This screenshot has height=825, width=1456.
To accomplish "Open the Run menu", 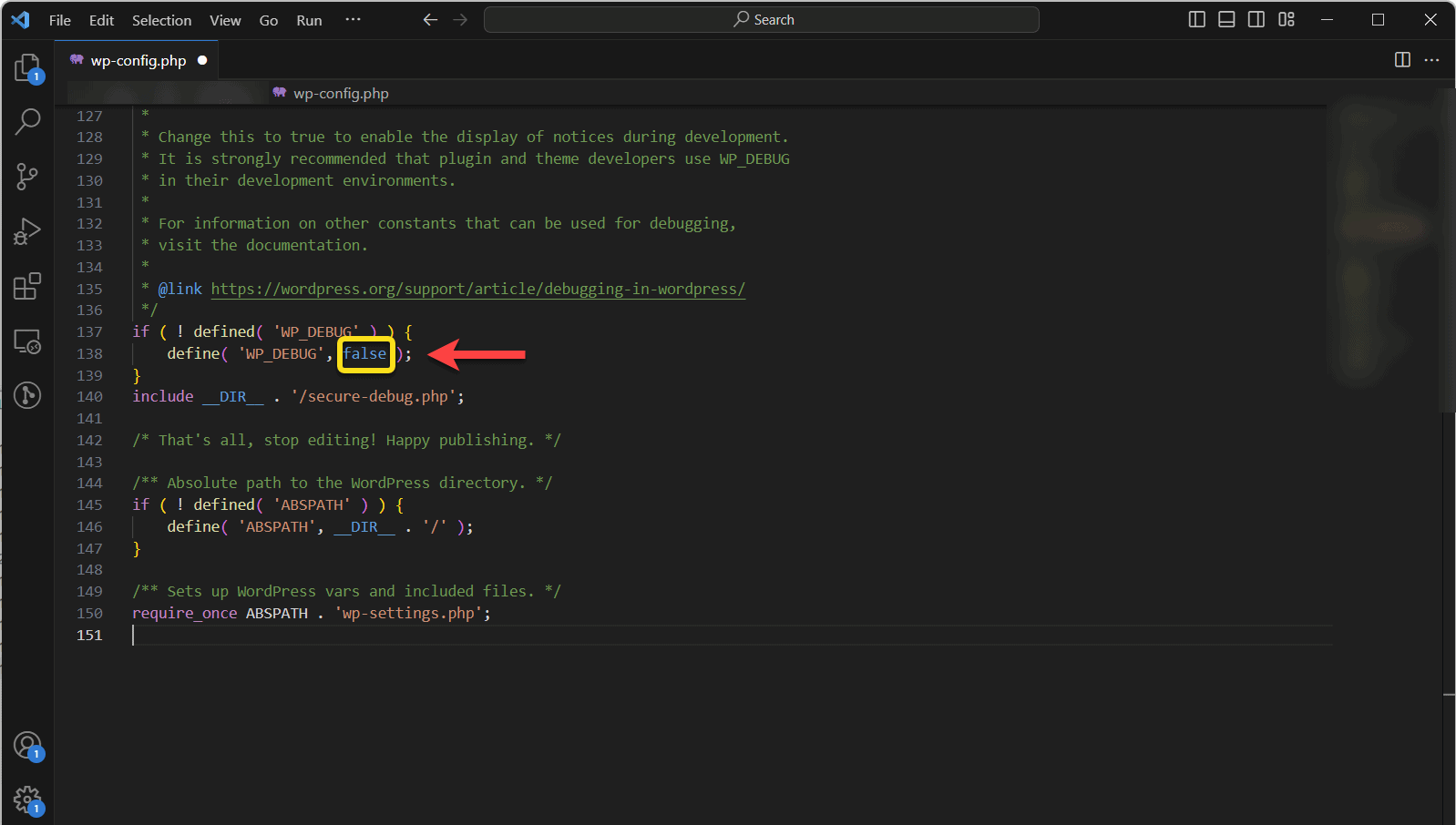I will [309, 20].
